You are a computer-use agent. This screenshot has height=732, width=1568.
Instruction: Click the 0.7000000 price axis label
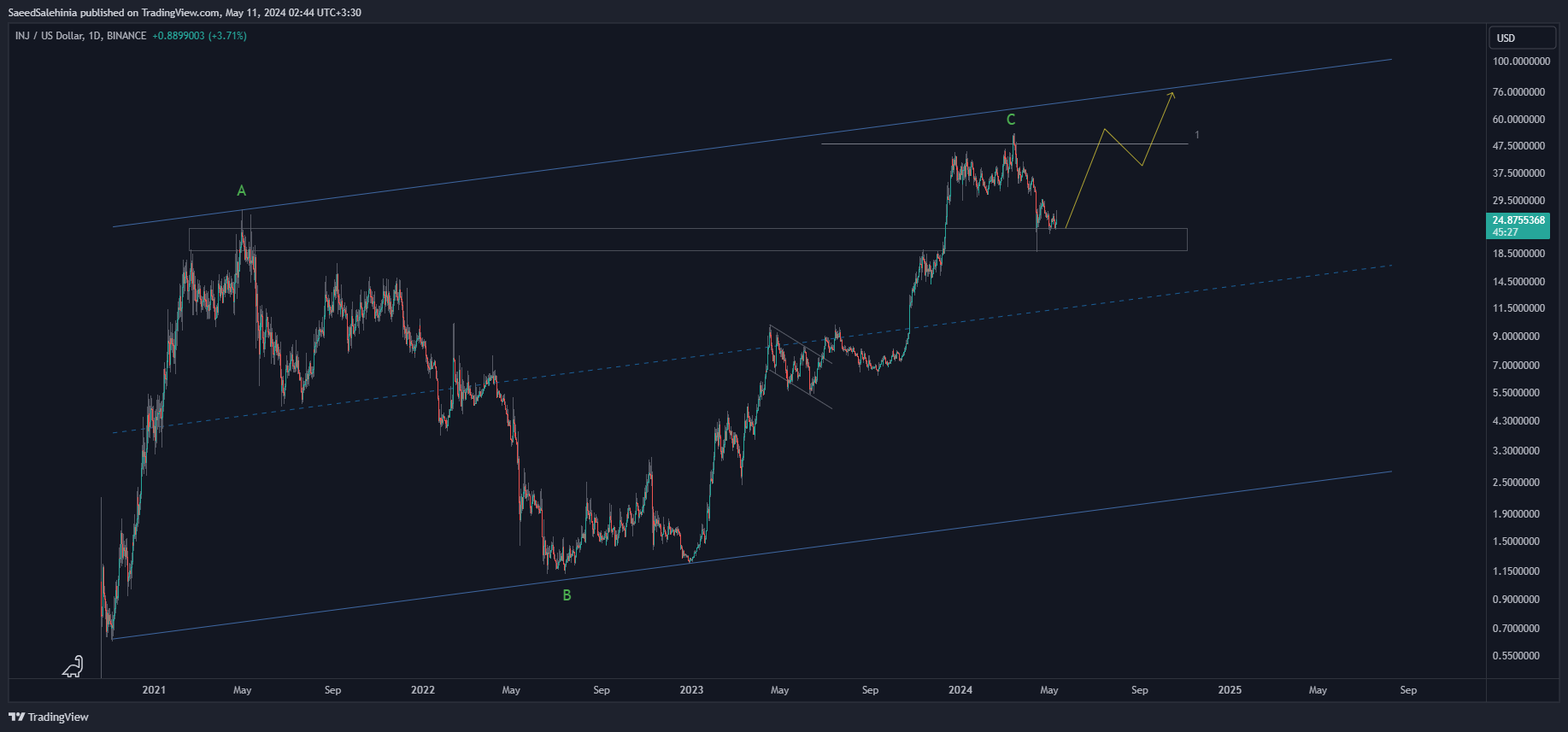pyautogui.click(x=1516, y=629)
